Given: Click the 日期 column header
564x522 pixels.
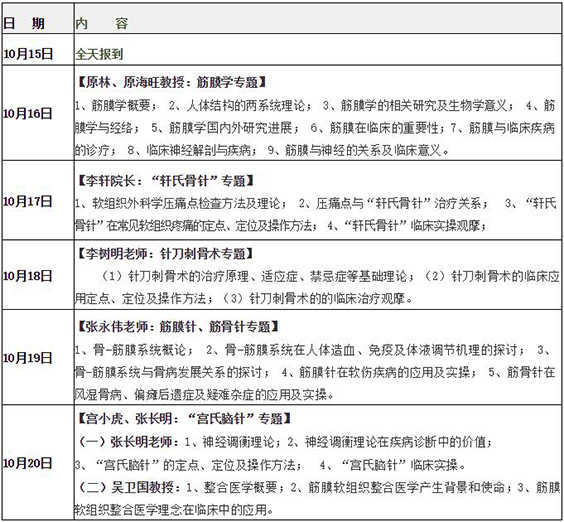Looking at the screenshot, I should tap(24, 23).
